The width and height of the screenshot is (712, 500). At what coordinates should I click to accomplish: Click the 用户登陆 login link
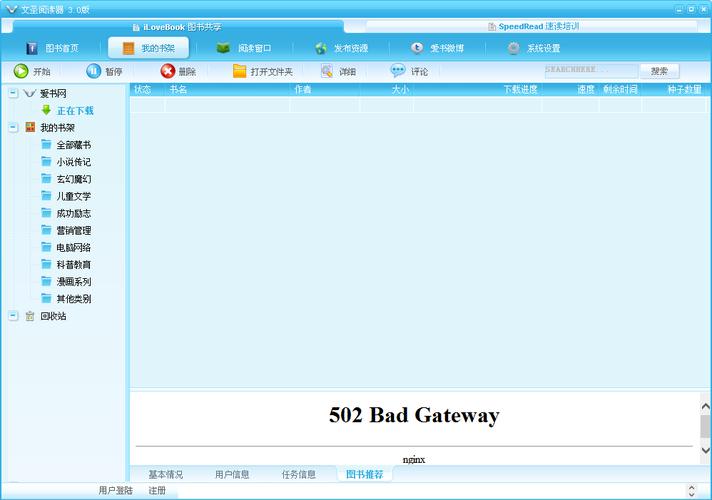click(x=116, y=490)
